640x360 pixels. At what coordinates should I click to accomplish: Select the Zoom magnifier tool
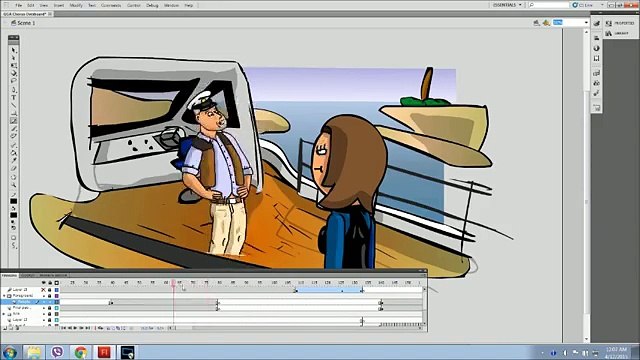pyautogui.click(x=13, y=185)
